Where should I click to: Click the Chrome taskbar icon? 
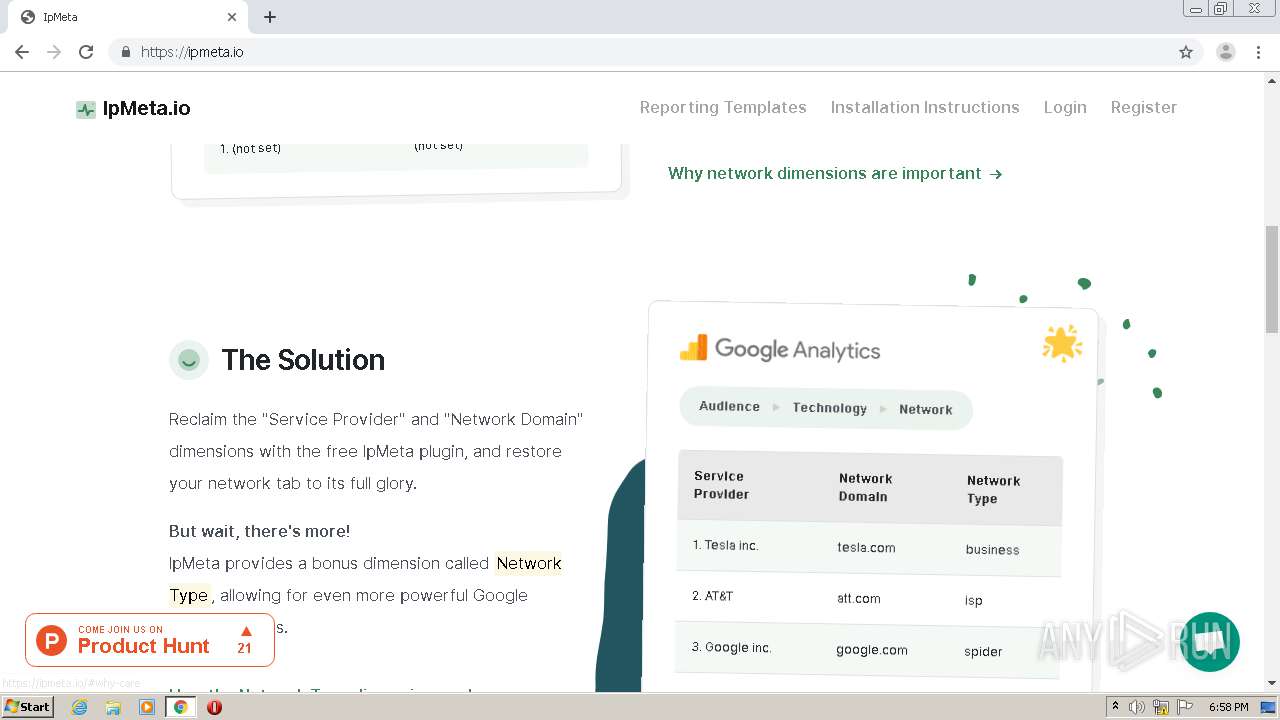click(181, 707)
